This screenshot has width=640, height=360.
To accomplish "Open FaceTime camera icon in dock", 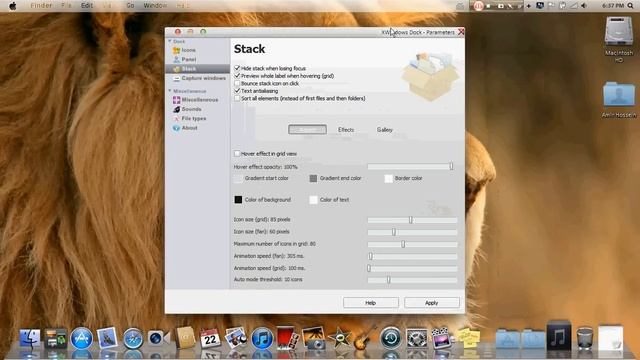I will click(159, 338).
